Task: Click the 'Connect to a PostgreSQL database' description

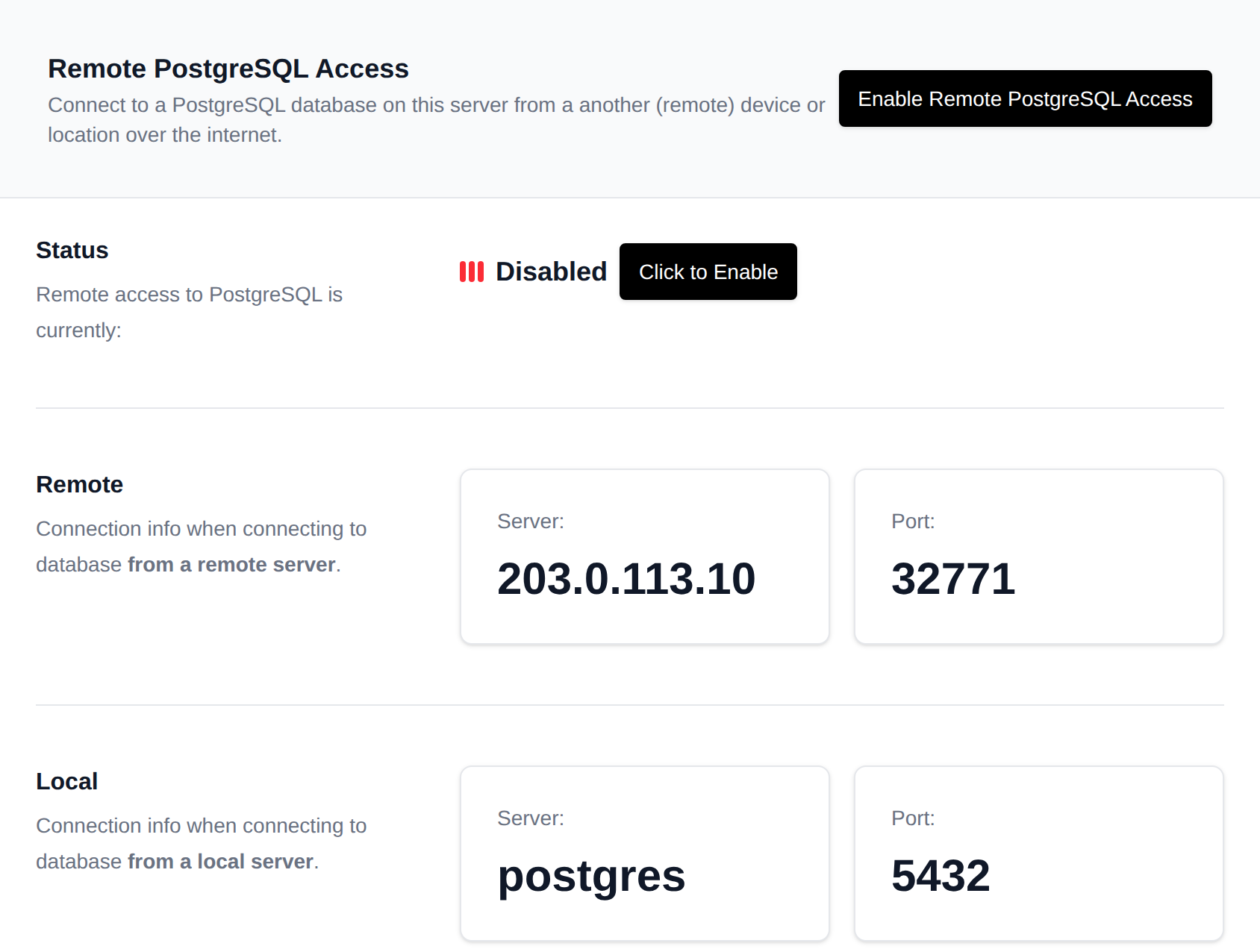Action: pos(437,120)
